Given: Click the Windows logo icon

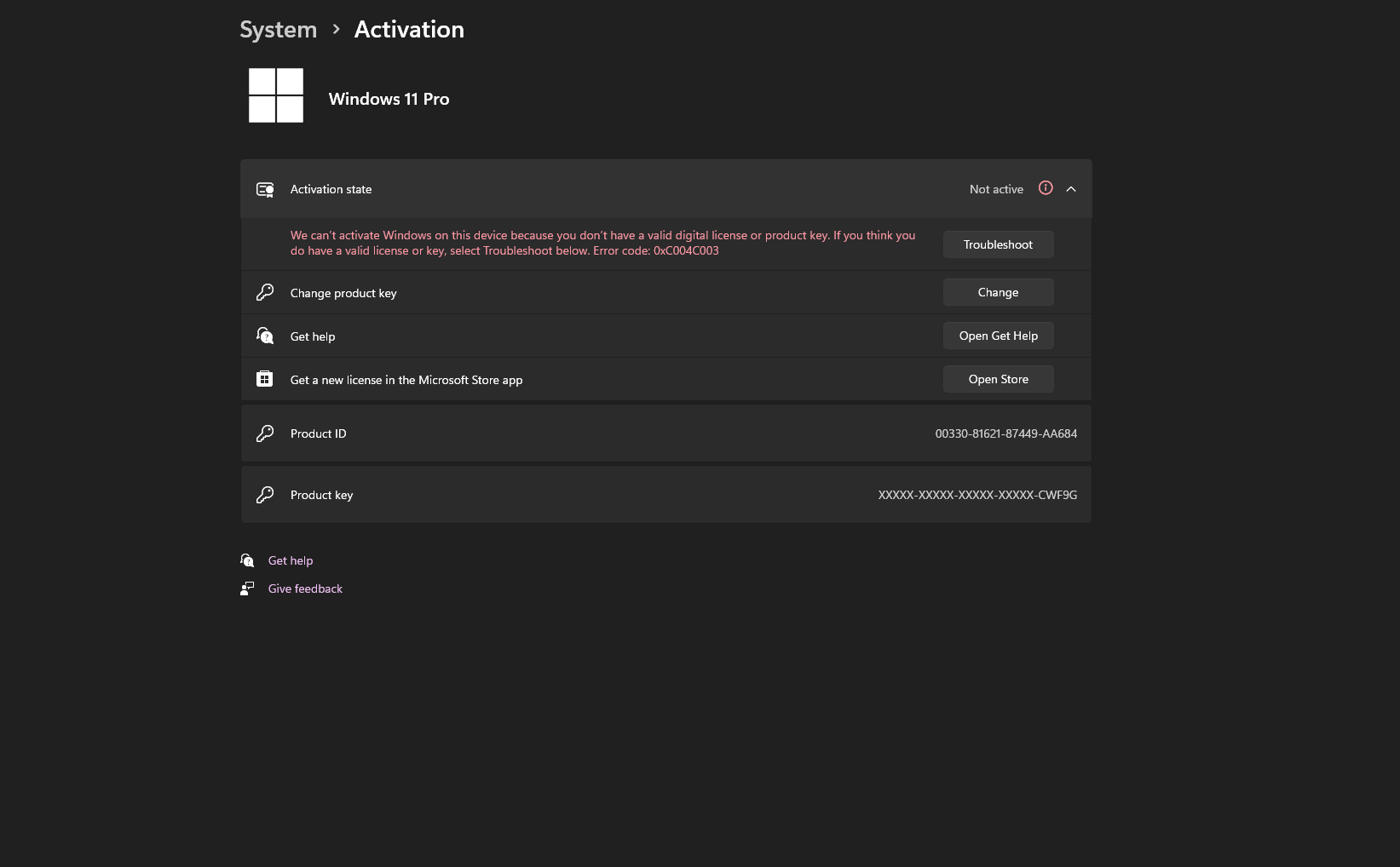Looking at the screenshot, I should 276,95.
